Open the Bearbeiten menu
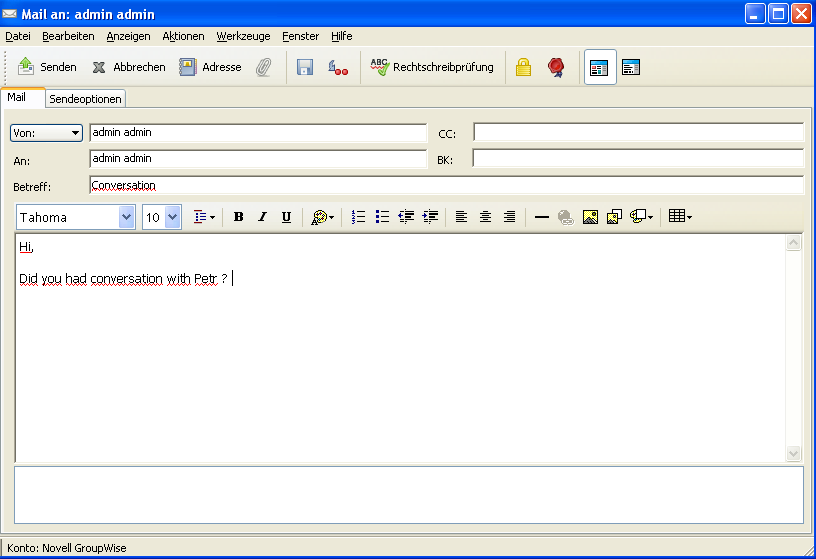This screenshot has height=559, width=816. [68, 36]
